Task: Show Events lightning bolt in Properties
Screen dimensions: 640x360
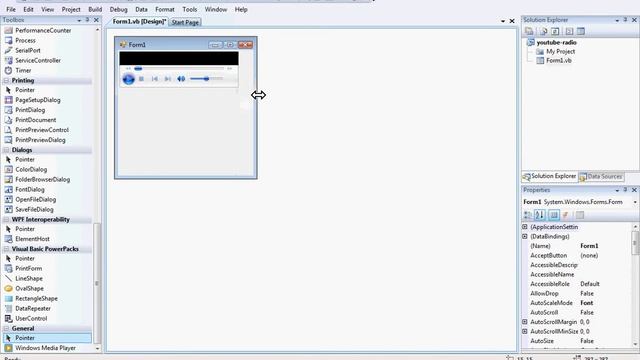Action: click(566, 215)
